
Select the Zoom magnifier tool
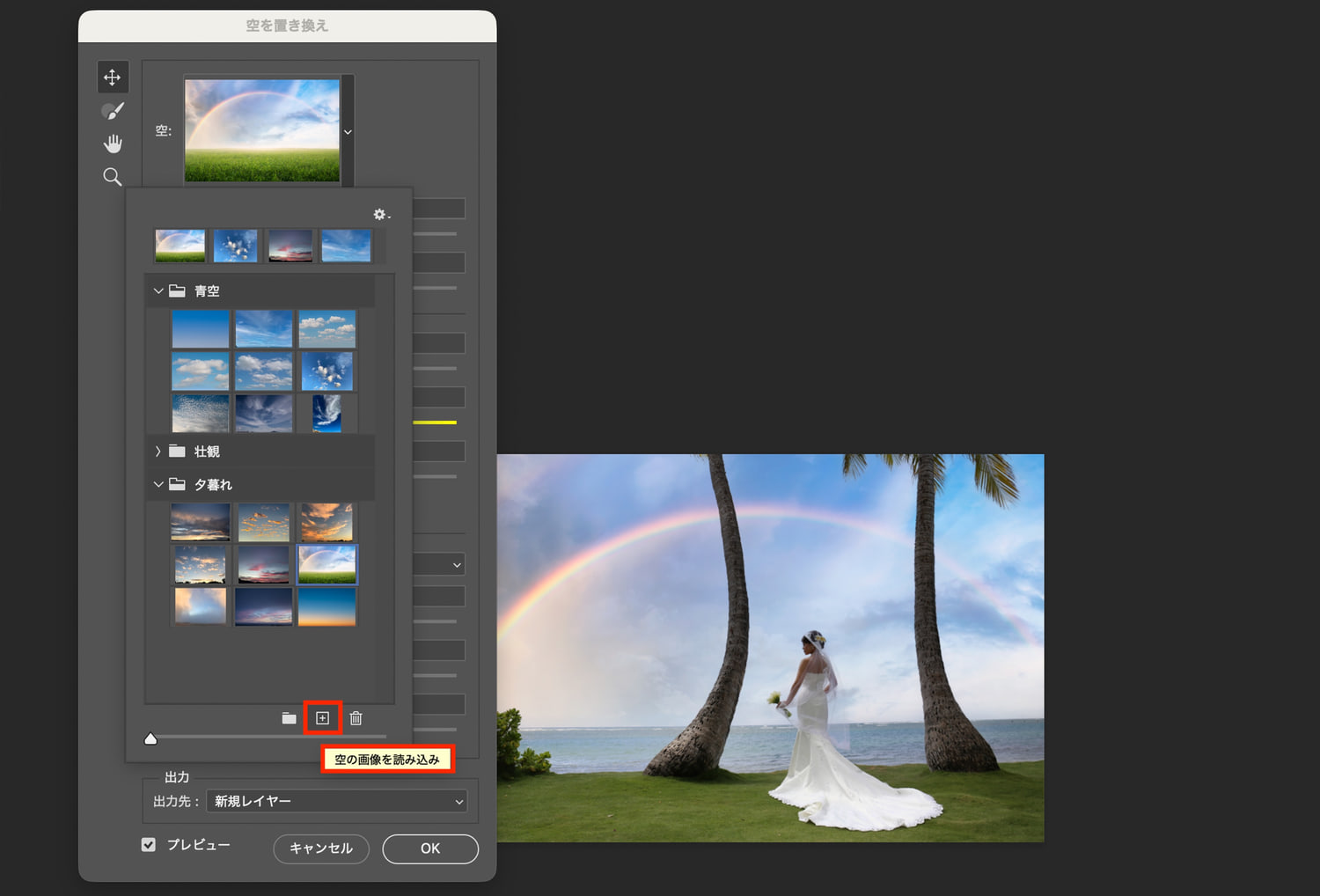tap(113, 177)
